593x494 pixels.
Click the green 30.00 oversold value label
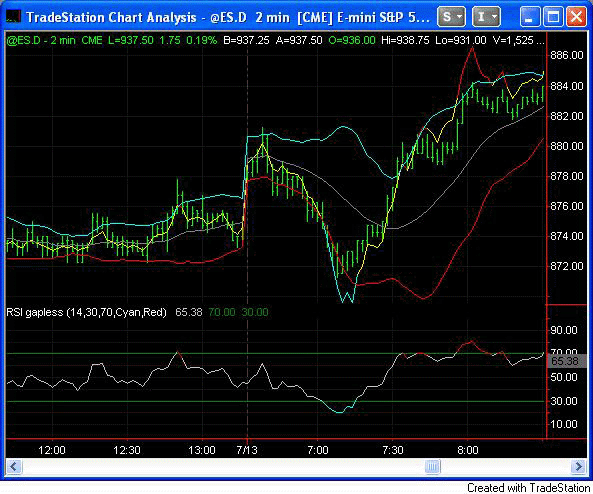coord(255,312)
